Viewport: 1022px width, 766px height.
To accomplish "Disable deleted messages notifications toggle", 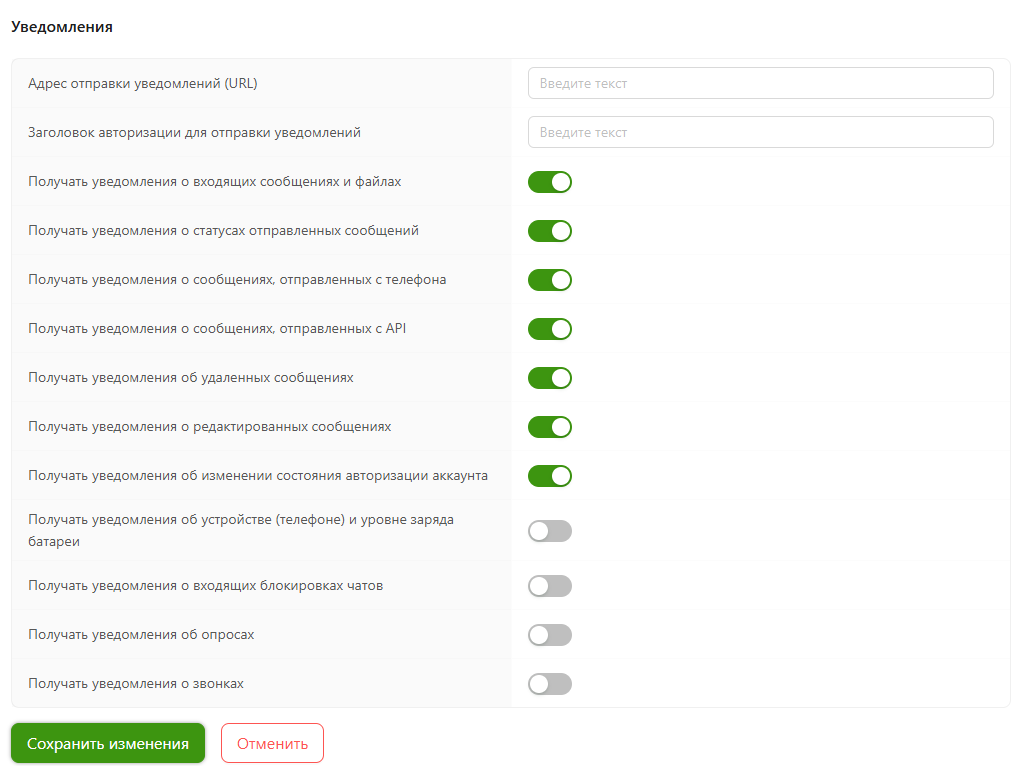I will (550, 378).
